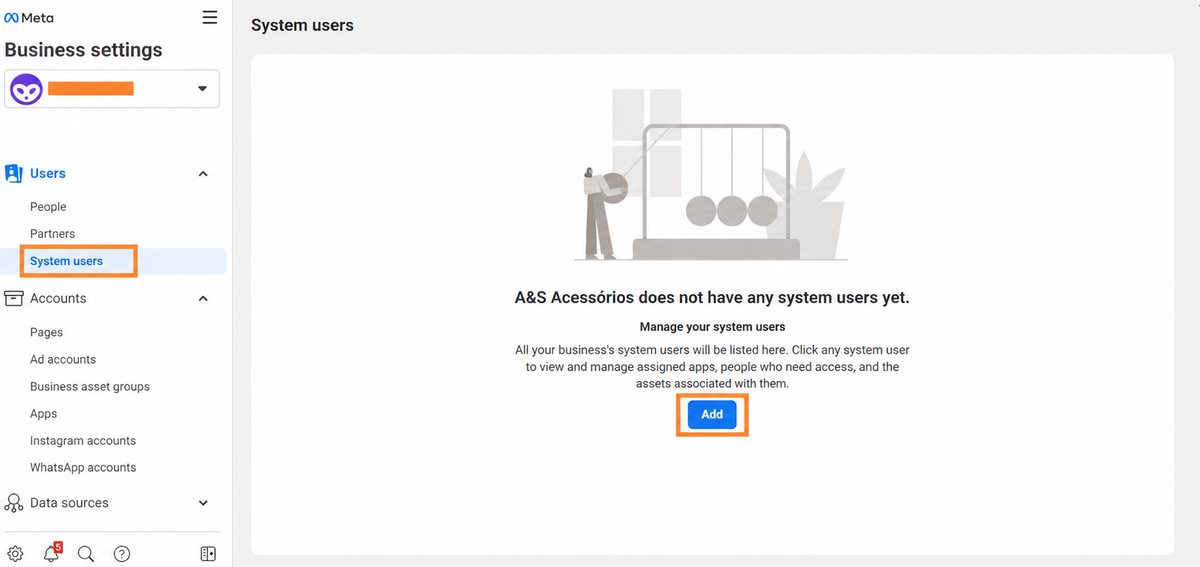Click the Manage your system users text
The height and width of the screenshot is (567, 1200).
click(x=712, y=327)
